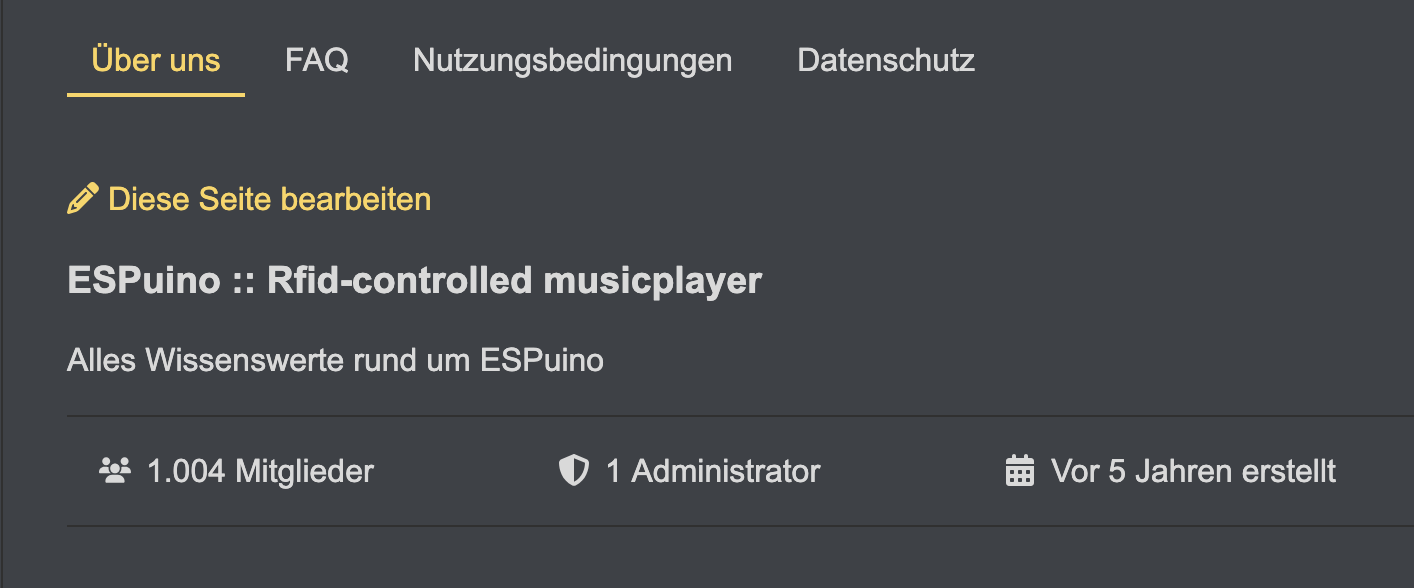The image size is (1414, 588).
Task: Click the word musicplayer in the heading
Action: pyautogui.click(x=652, y=281)
